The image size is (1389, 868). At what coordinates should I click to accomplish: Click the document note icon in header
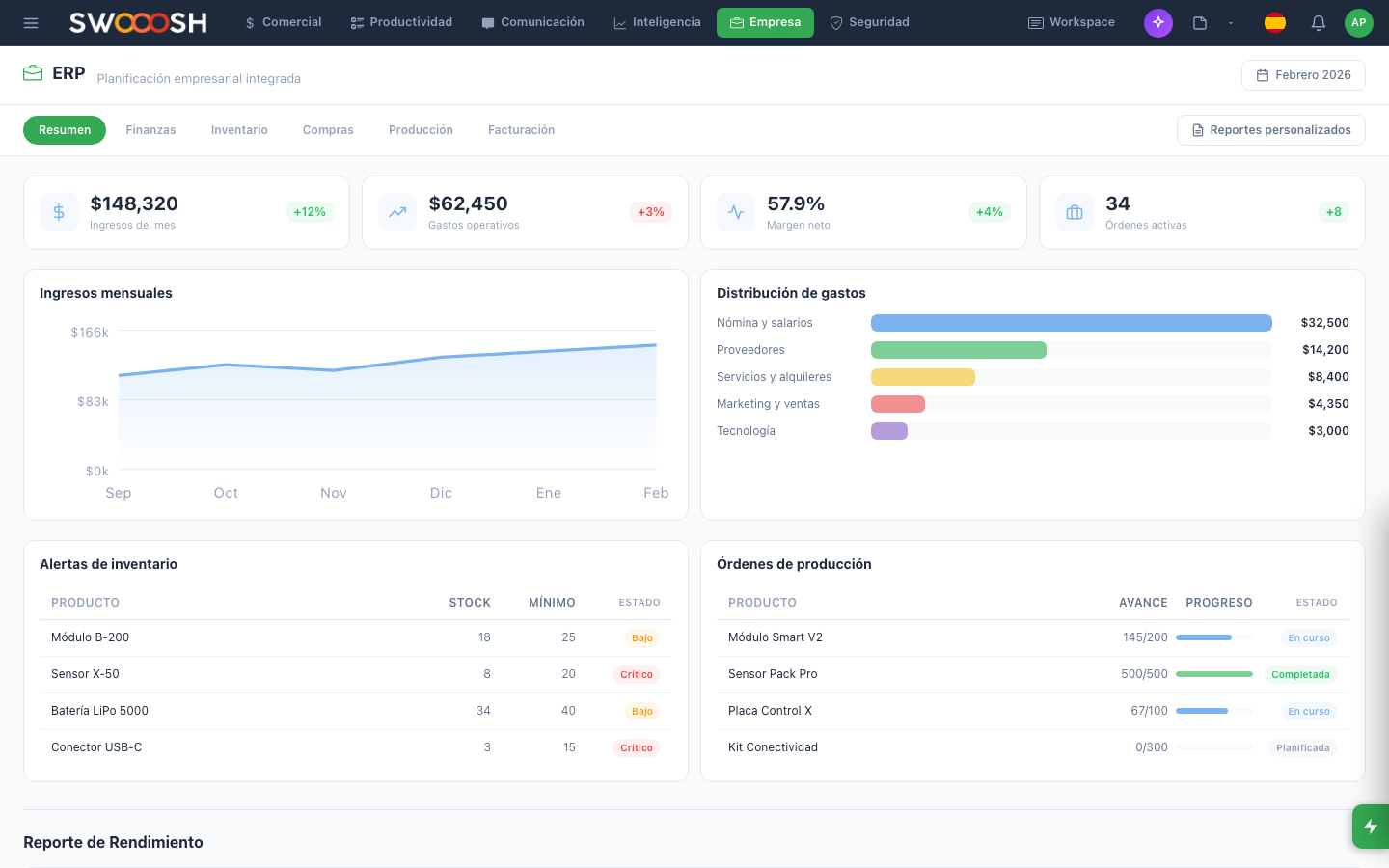[x=1200, y=22]
